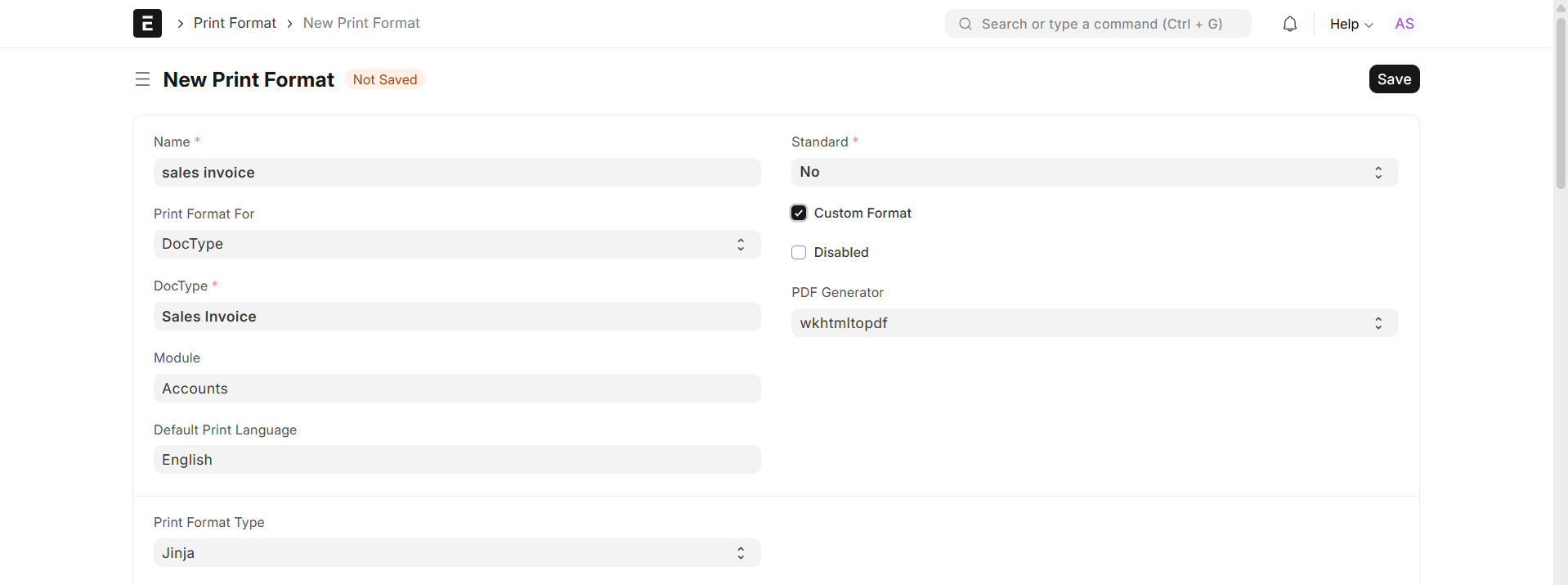The height and width of the screenshot is (585, 1568).
Task: Go to Print Format breadcrumb
Action: [235, 23]
